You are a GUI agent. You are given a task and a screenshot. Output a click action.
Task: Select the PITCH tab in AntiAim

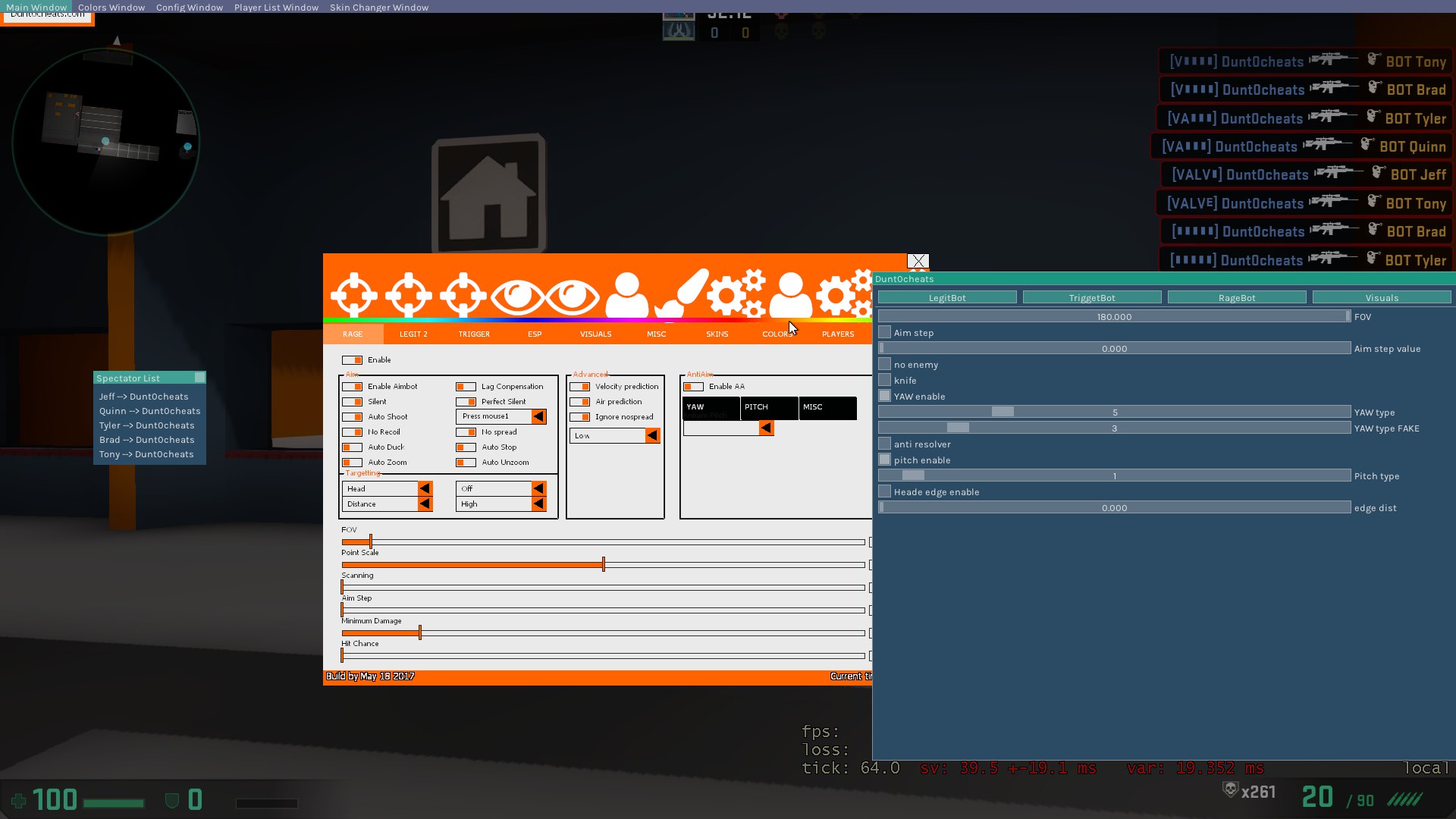[769, 407]
